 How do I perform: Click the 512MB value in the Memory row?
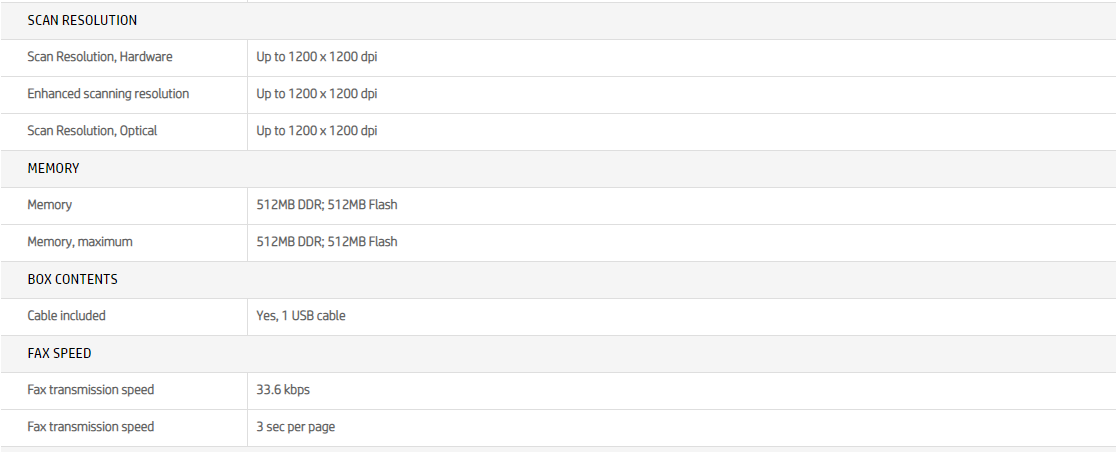(326, 205)
